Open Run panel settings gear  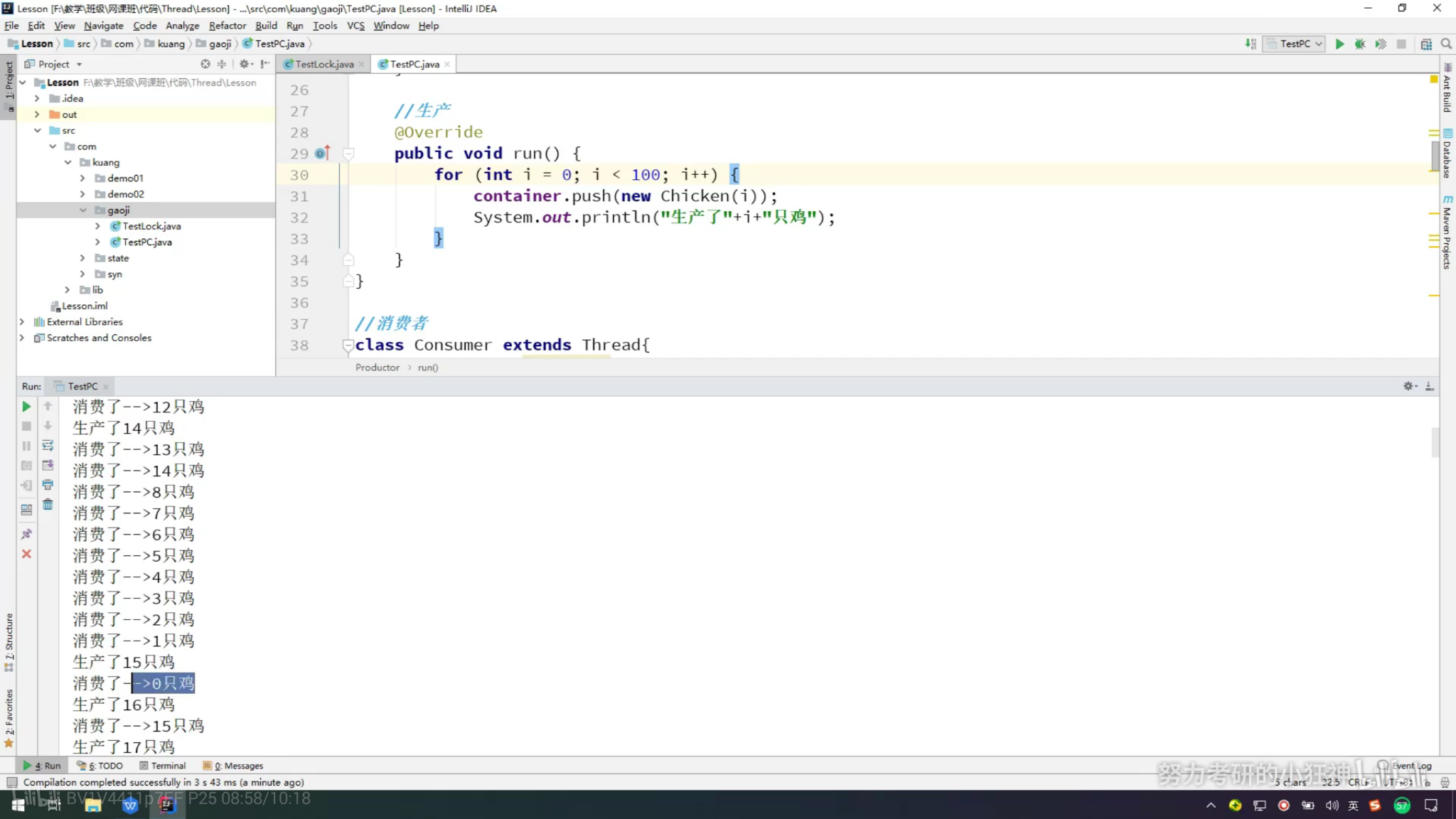(x=1410, y=386)
